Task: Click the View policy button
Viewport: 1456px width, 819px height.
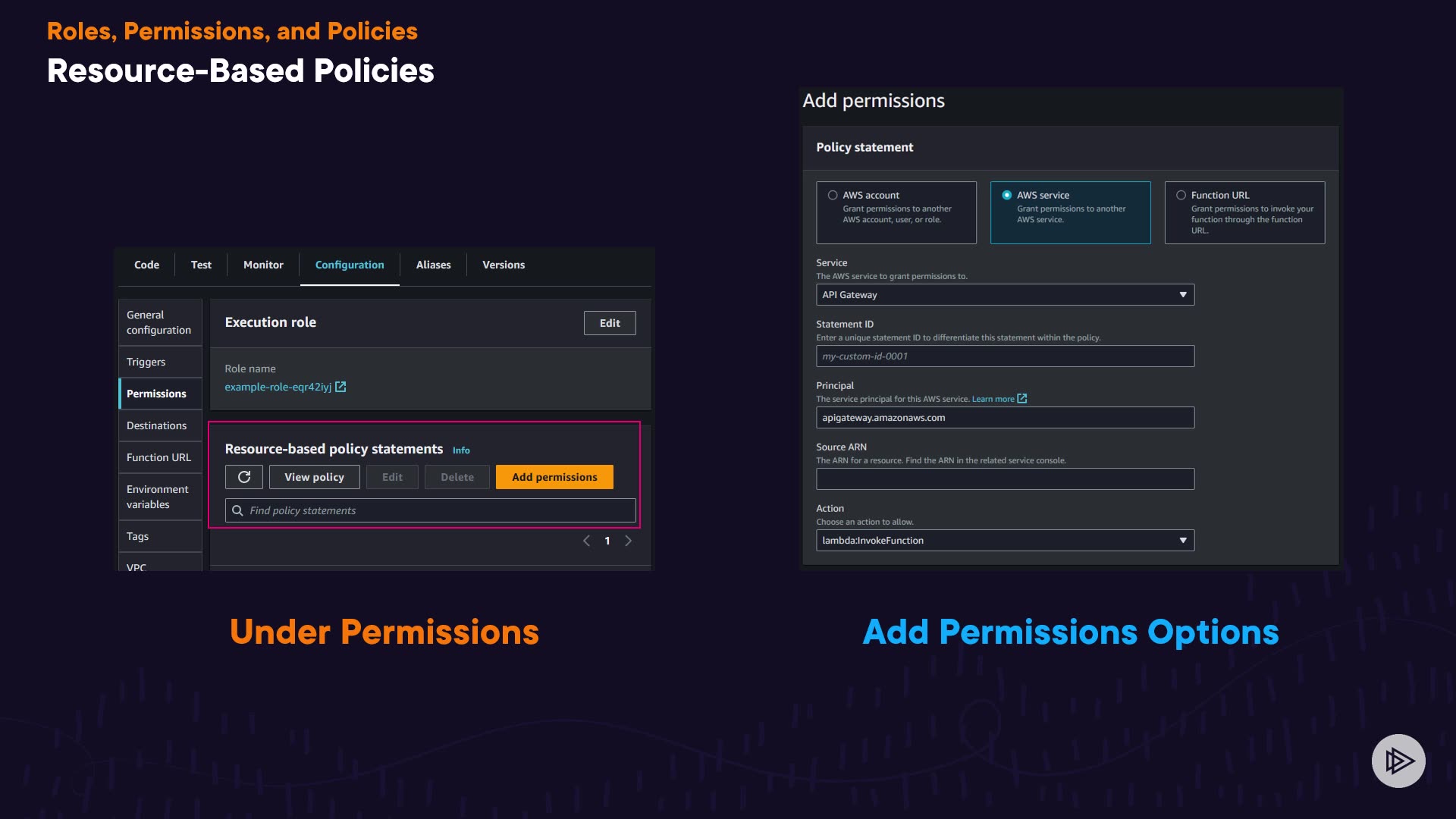Action: (x=314, y=477)
